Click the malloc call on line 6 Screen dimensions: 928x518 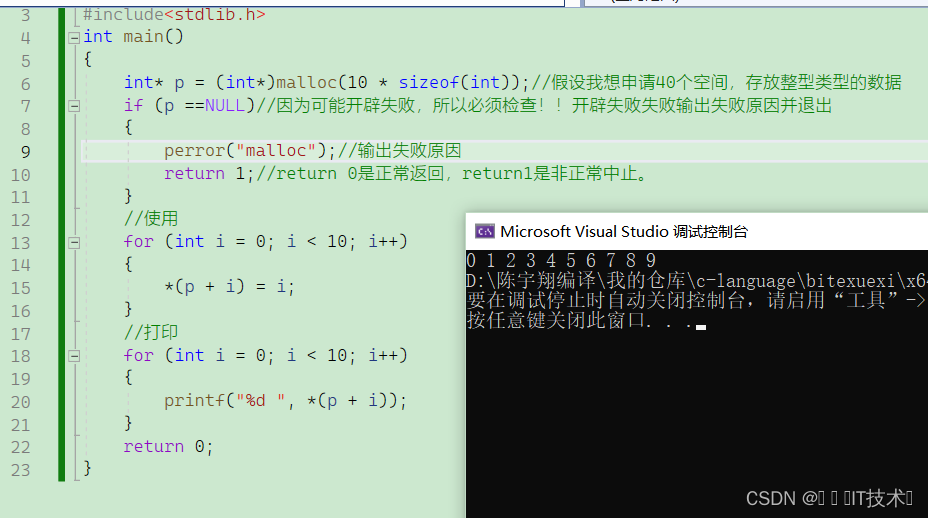tap(306, 82)
